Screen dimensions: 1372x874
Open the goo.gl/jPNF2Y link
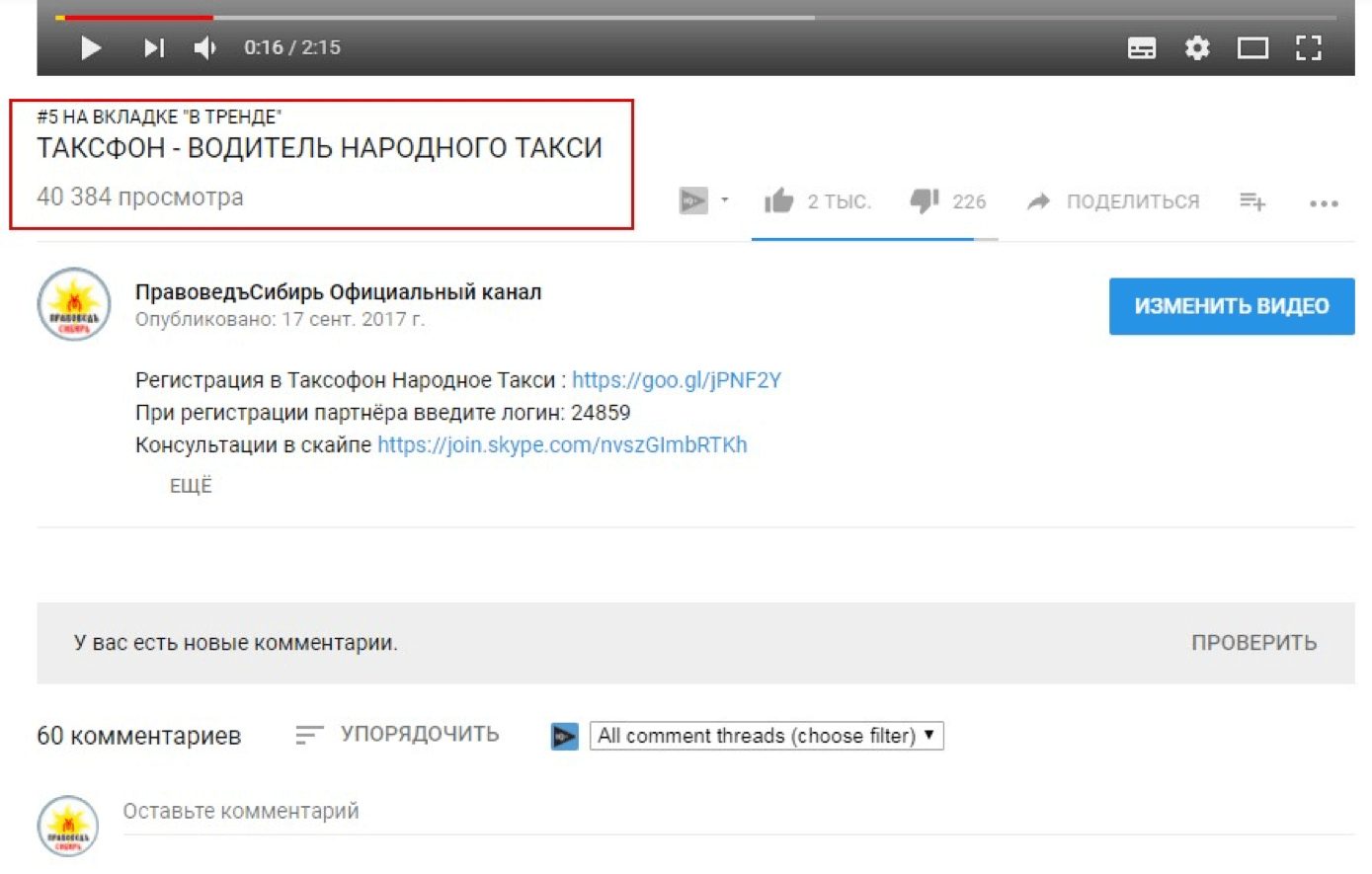[677, 380]
